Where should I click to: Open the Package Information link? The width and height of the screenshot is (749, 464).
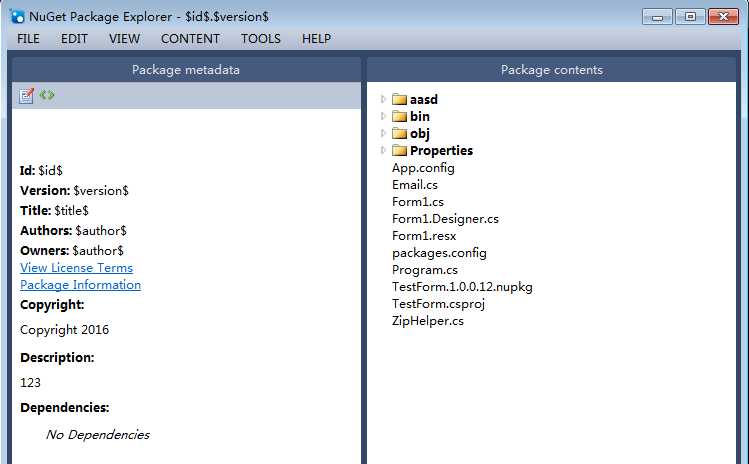tap(80, 285)
